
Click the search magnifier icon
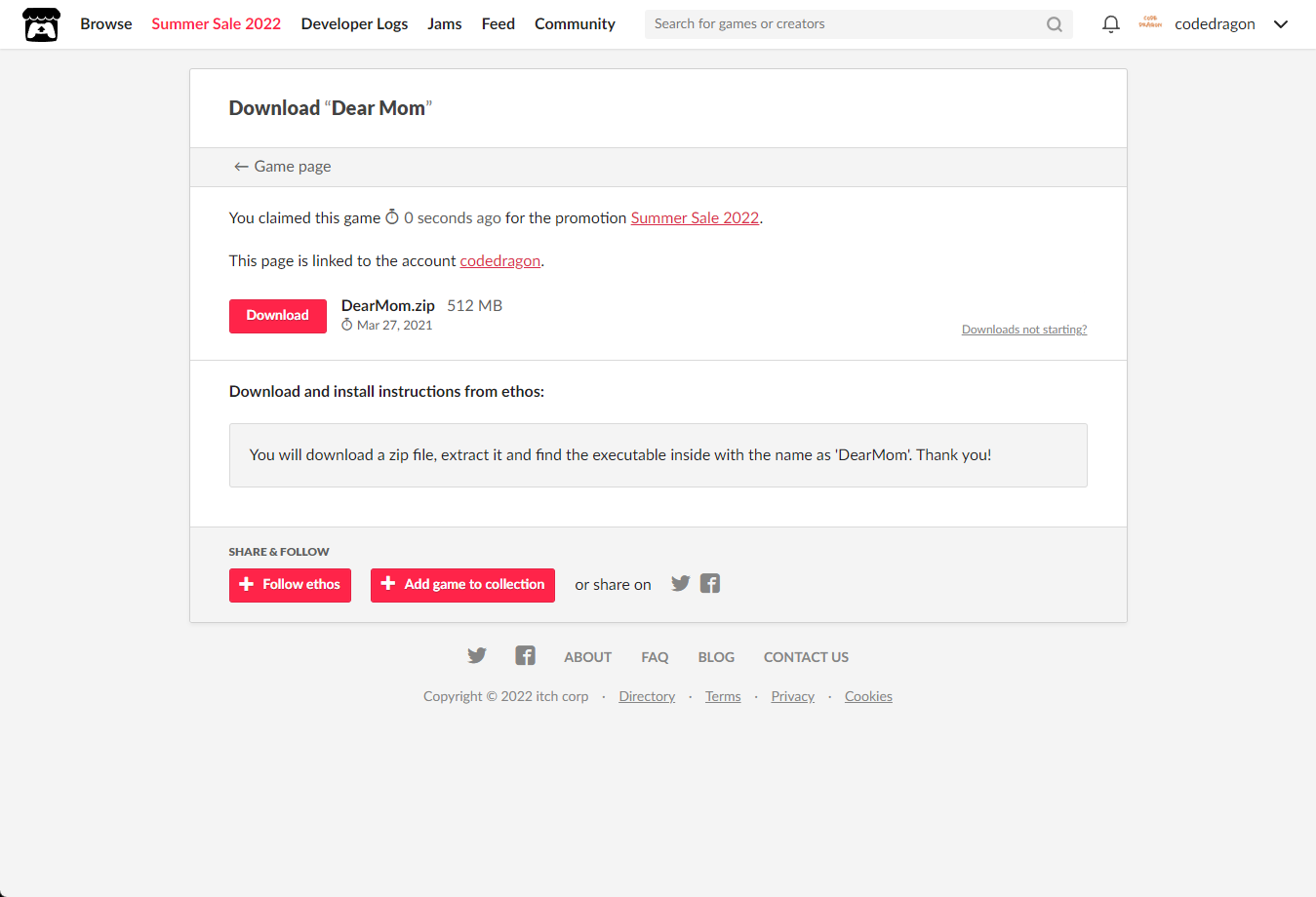pyautogui.click(x=1055, y=24)
